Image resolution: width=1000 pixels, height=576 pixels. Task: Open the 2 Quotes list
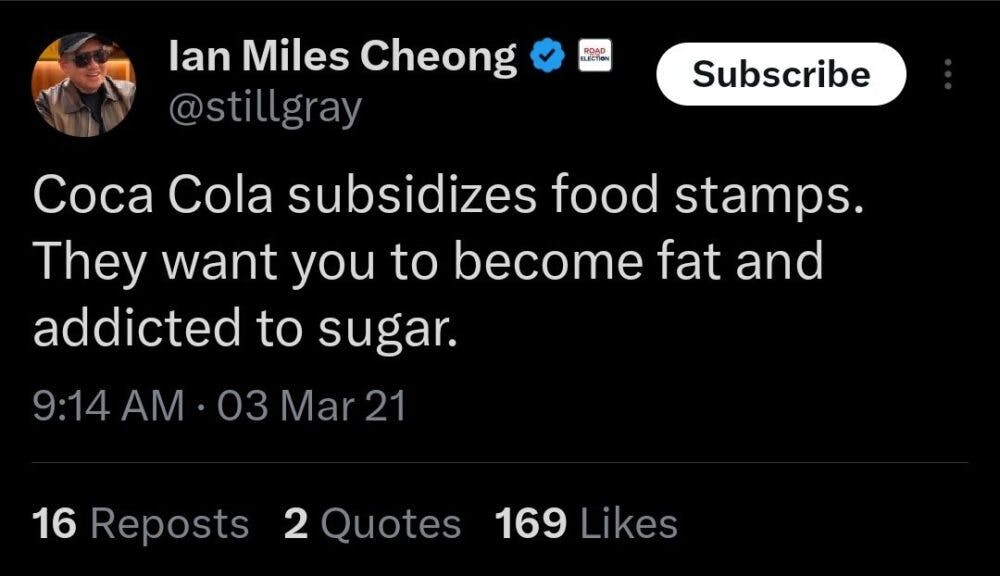tap(372, 524)
